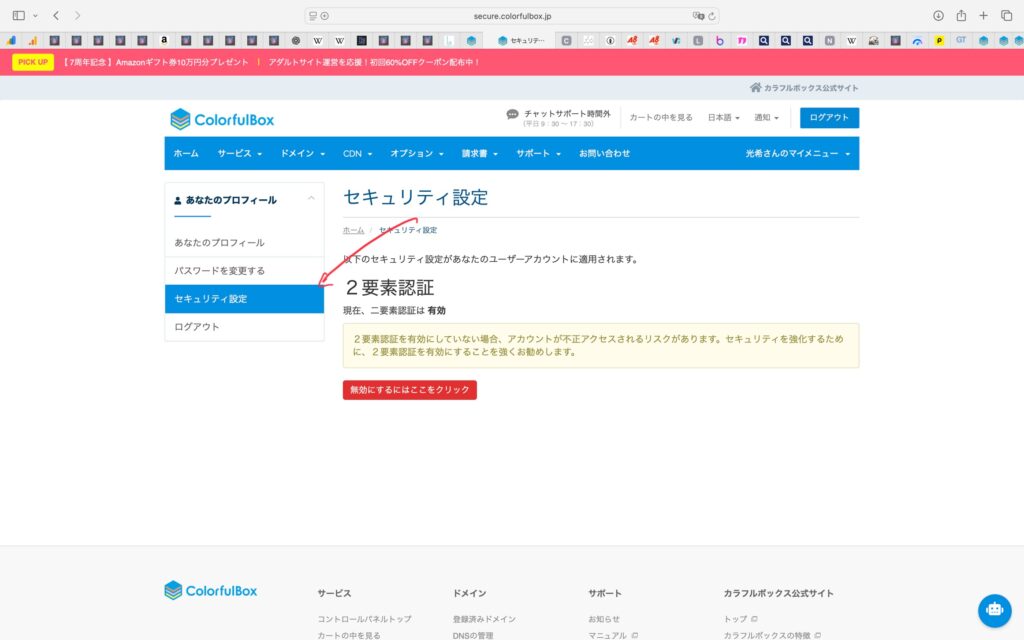Reload the page with the refresh icon
Screen dimensions: 1024x640
pos(711,16)
